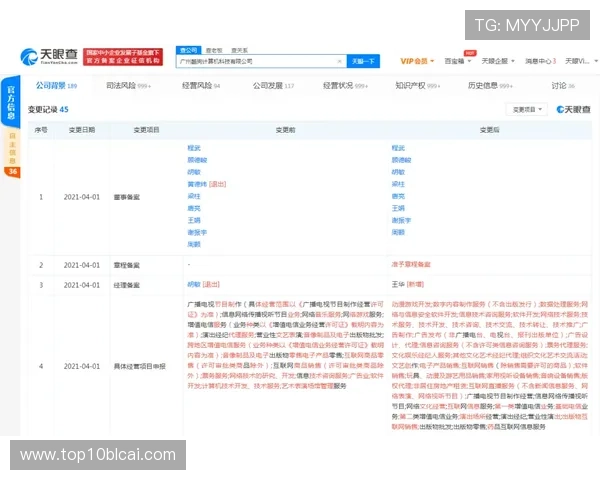Open 程武 in the 变更后 column

coord(398,148)
